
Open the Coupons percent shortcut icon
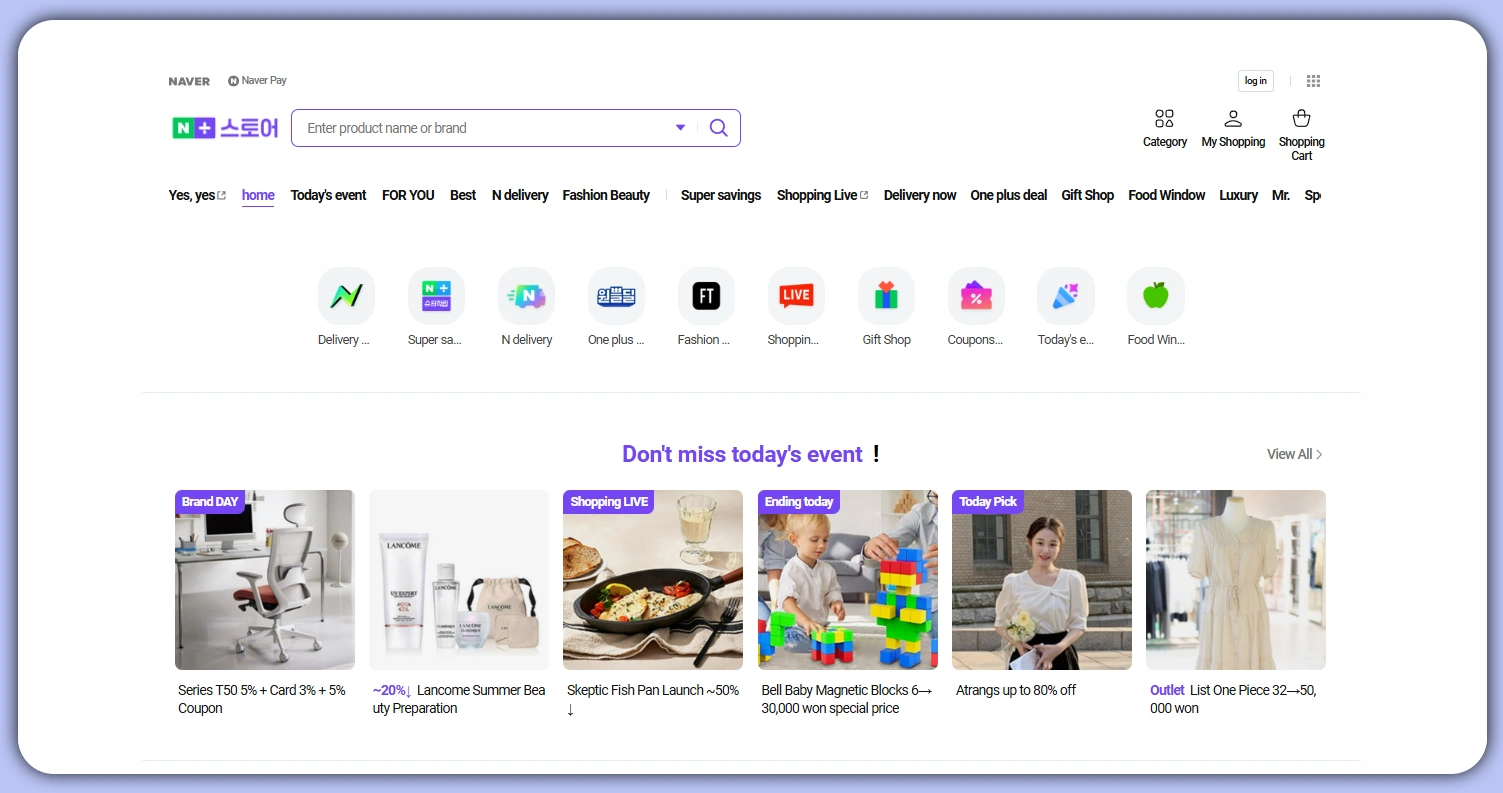(976, 295)
